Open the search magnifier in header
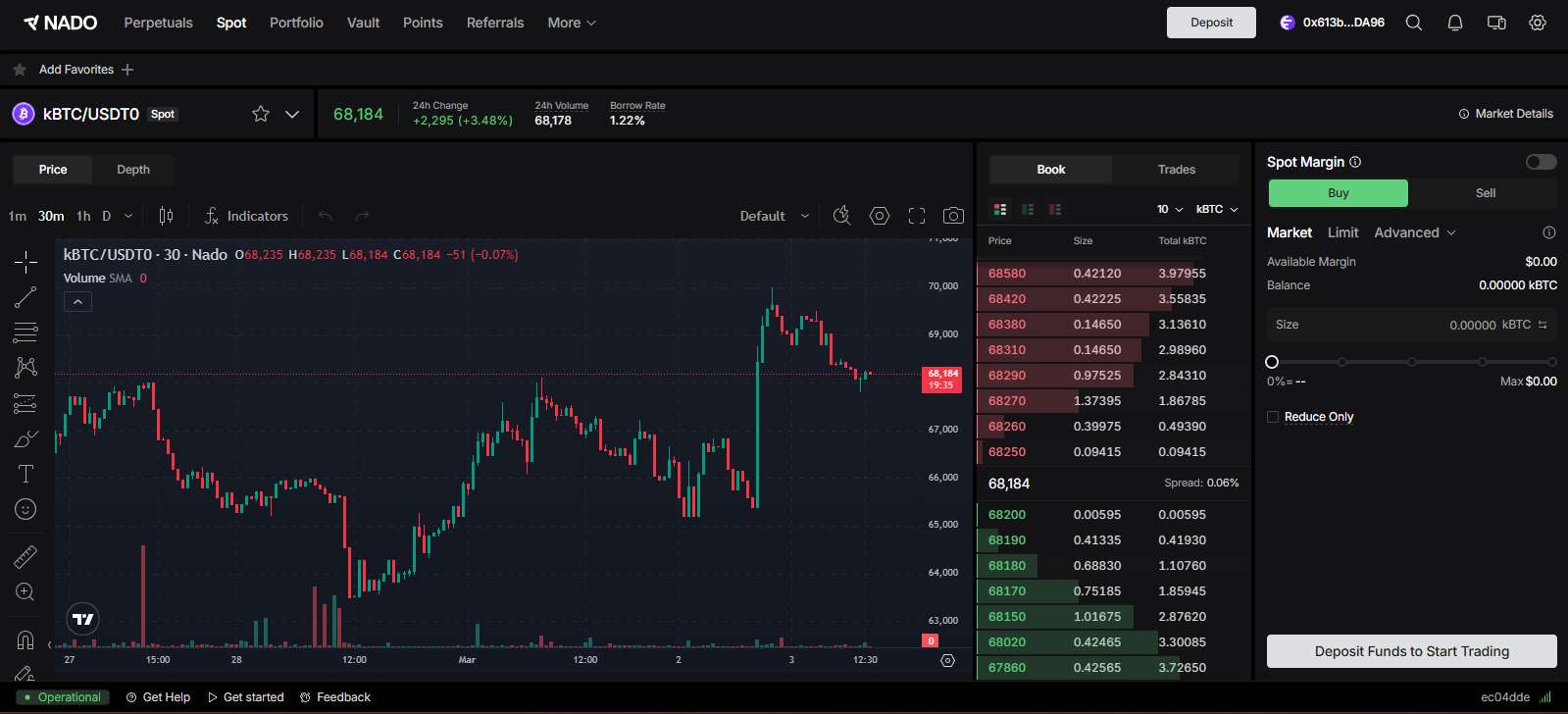Viewport: 1568px width, 714px height. [1414, 23]
